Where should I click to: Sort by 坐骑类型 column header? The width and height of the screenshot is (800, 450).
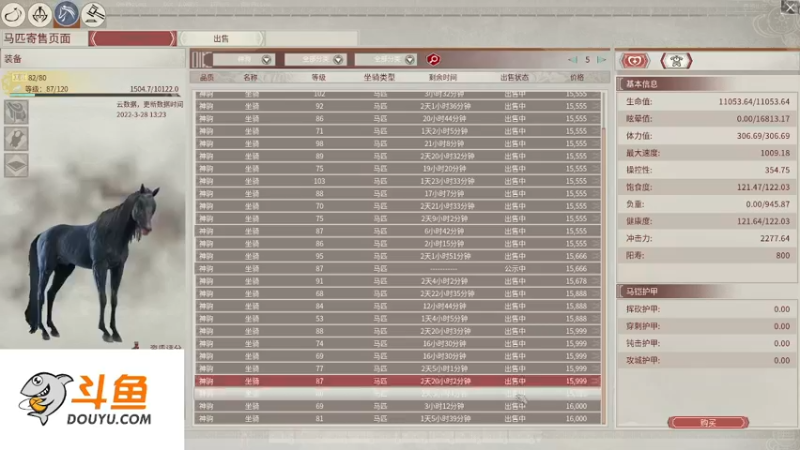point(379,78)
